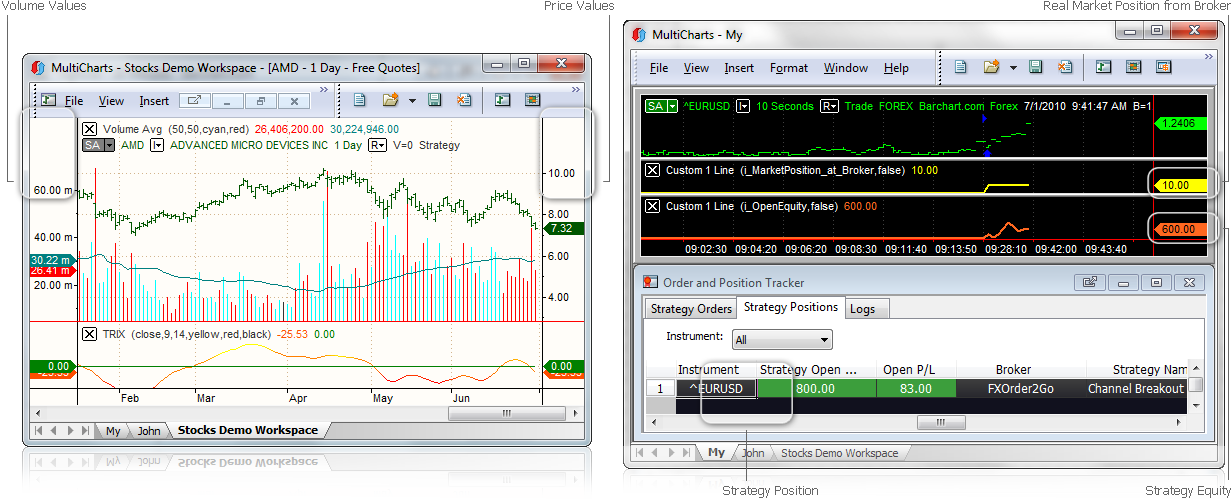The height and width of the screenshot is (499, 1232).
Task: Click the last green scanner icon in Stocks Demo toolbar
Action: point(532,100)
